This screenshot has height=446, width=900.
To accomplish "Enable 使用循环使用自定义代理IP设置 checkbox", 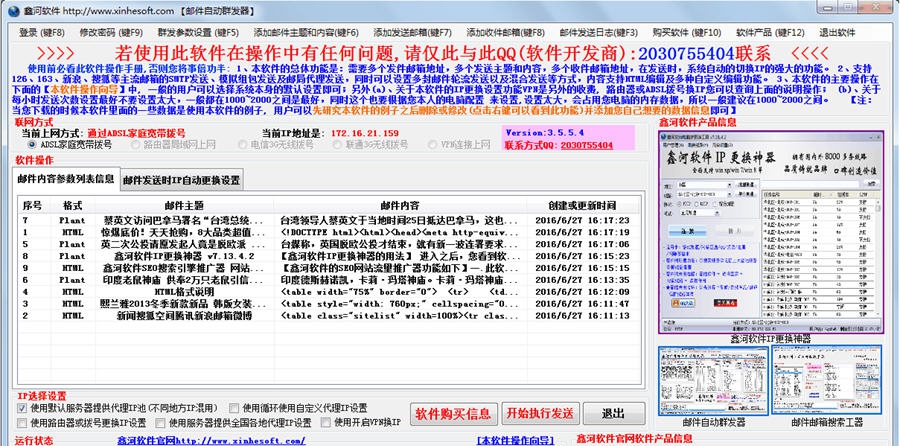I will click(x=234, y=408).
